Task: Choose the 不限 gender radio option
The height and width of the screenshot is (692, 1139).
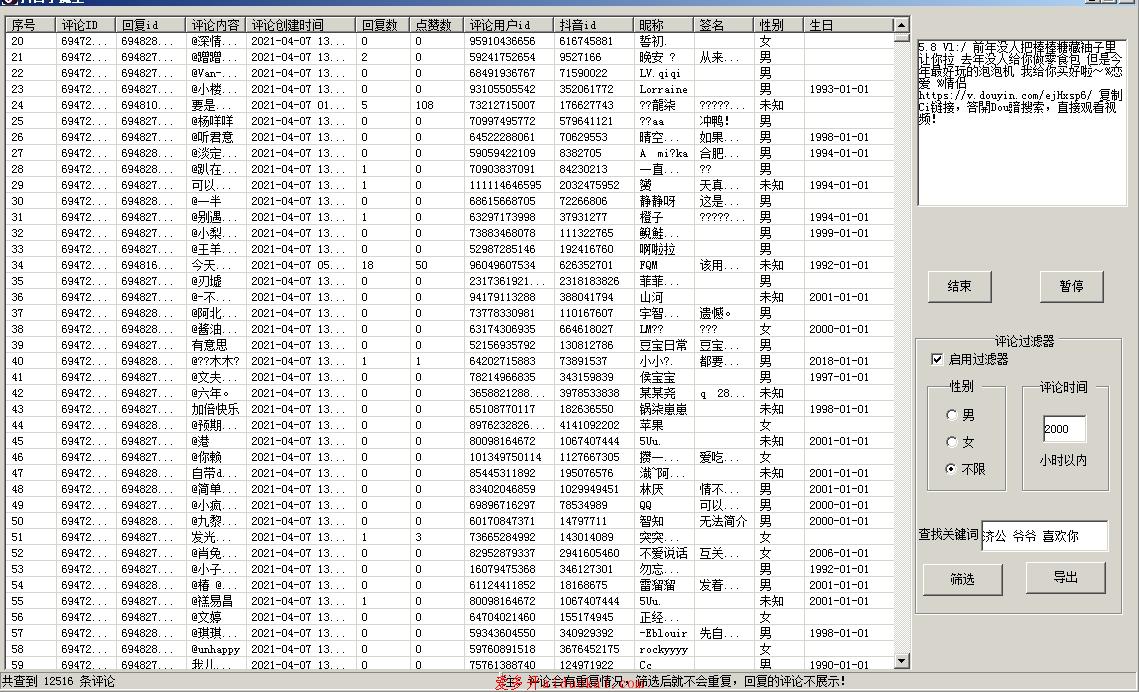Action: (951, 469)
